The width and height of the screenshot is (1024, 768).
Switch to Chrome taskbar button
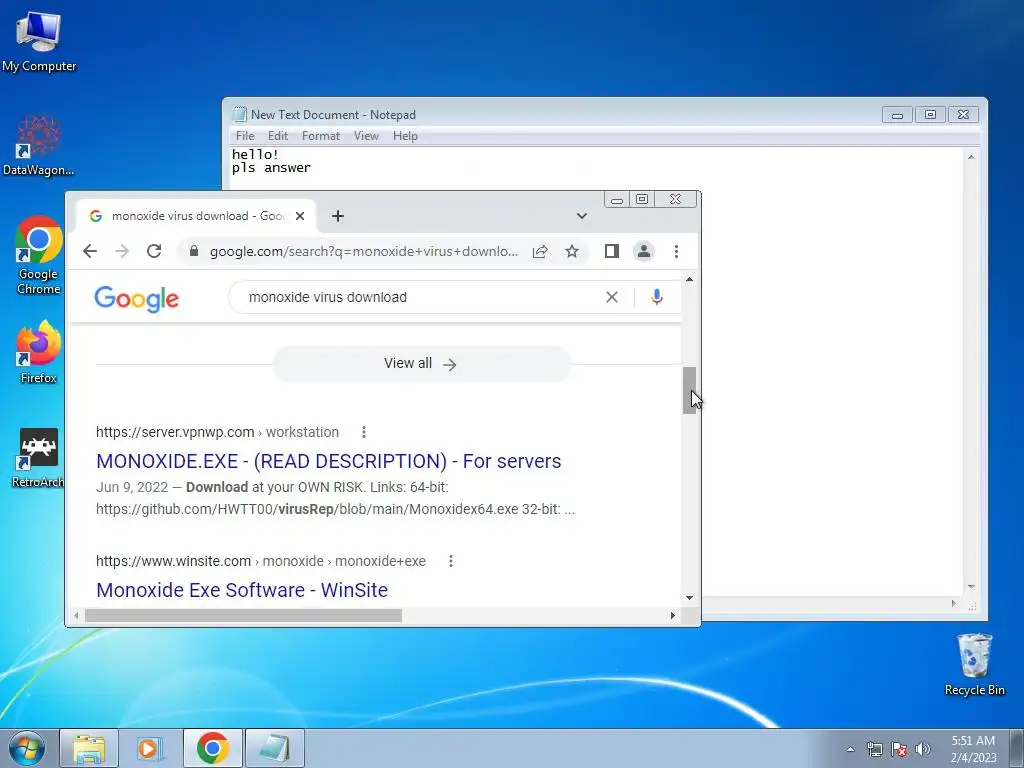click(212, 748)
